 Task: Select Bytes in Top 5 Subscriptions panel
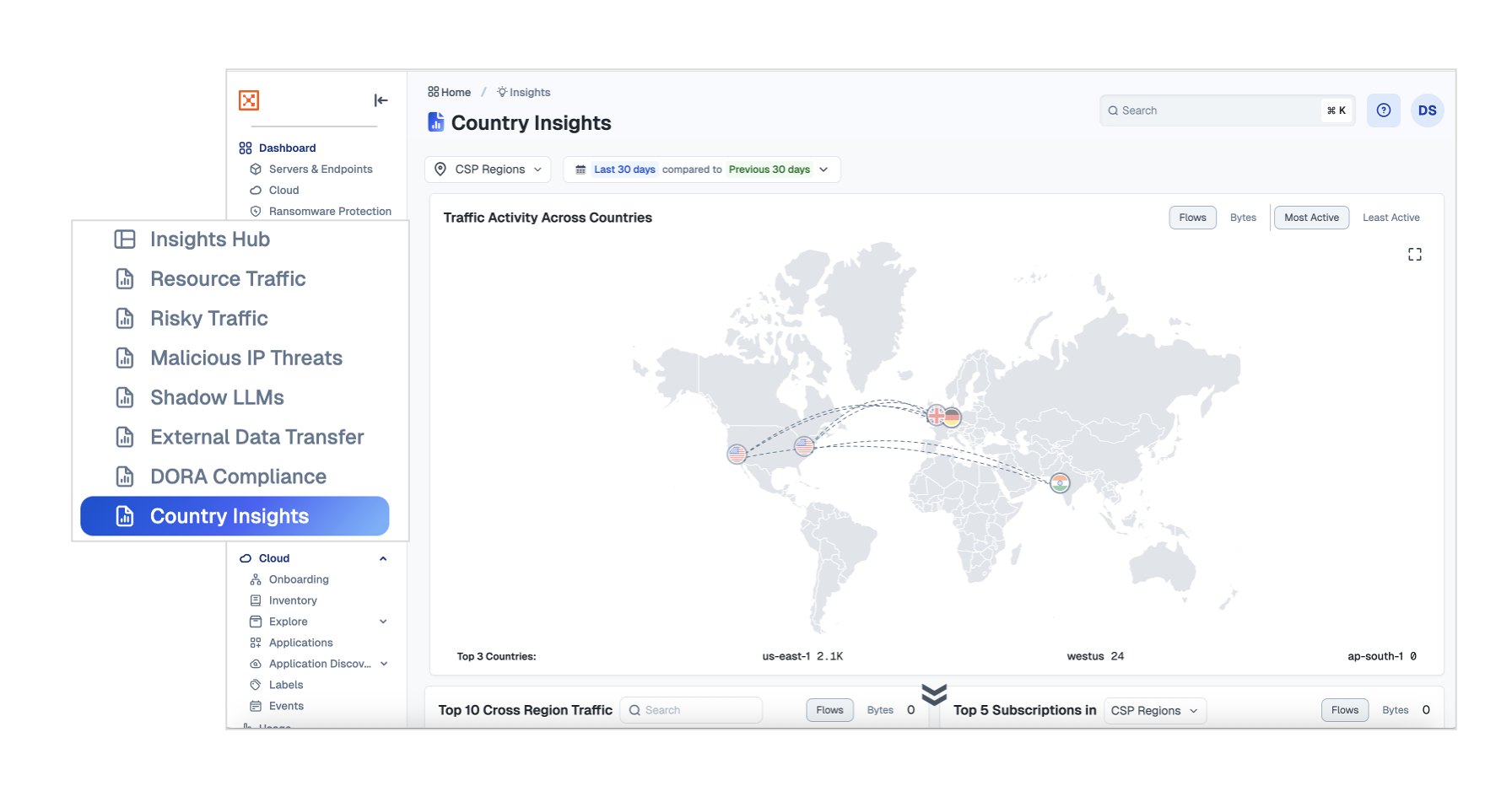[1396, 710]
